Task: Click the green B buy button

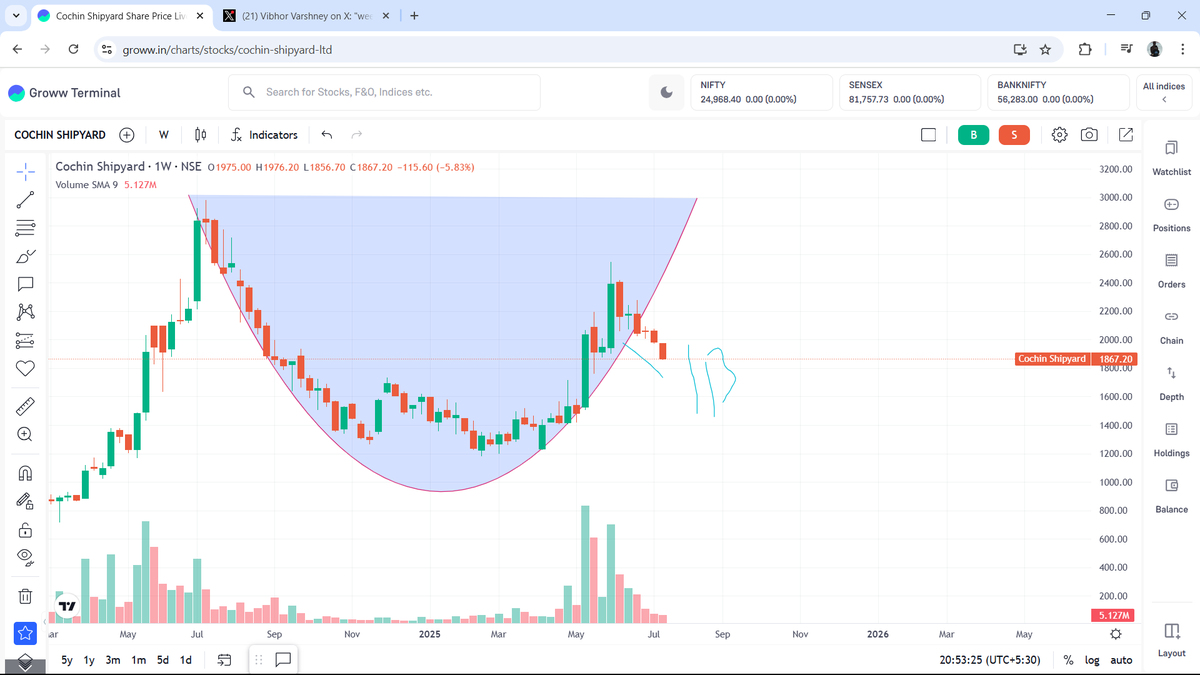Action: coord(973,135)
